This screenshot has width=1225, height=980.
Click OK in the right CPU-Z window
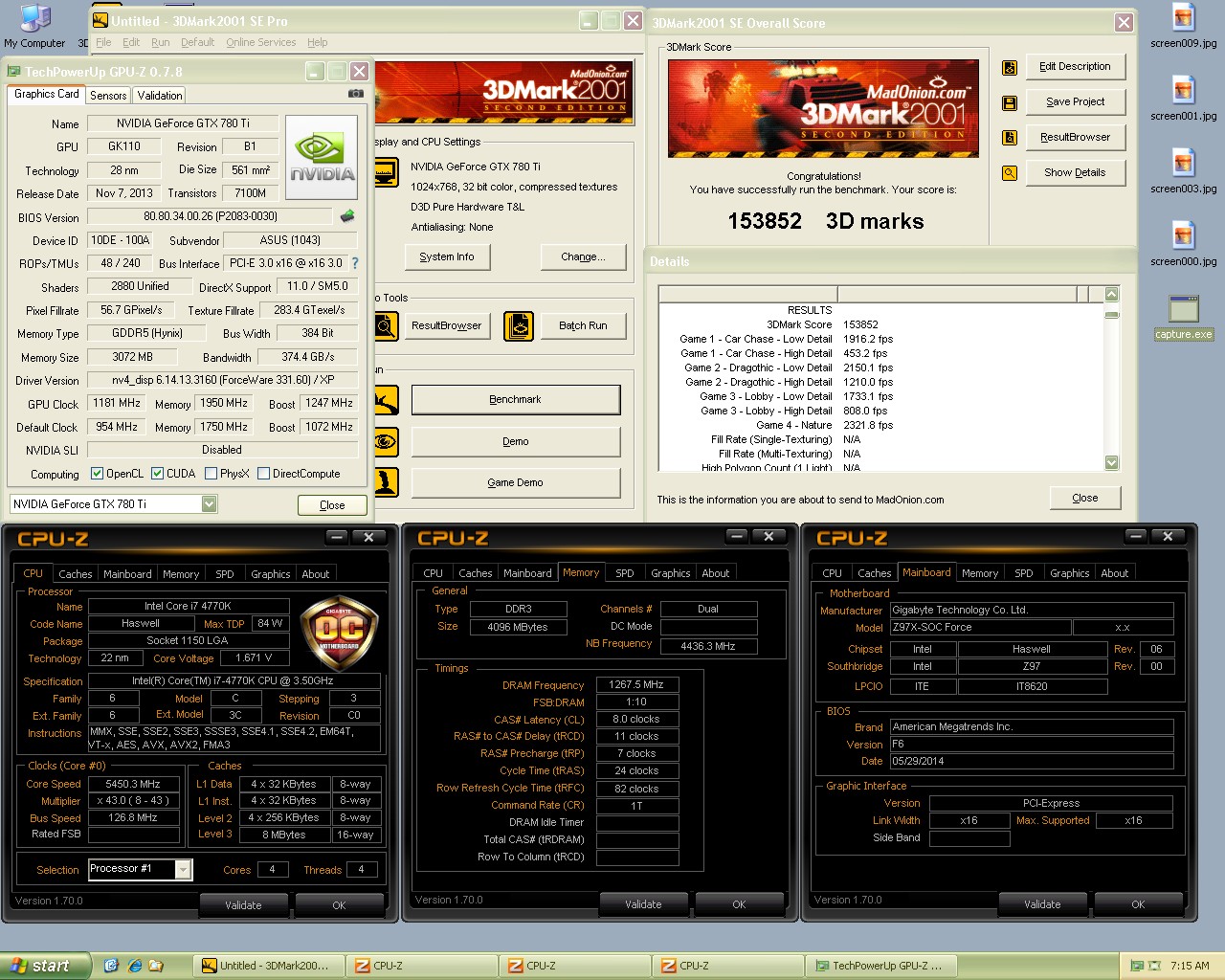pyautogui.click(x=1138, y=904)
